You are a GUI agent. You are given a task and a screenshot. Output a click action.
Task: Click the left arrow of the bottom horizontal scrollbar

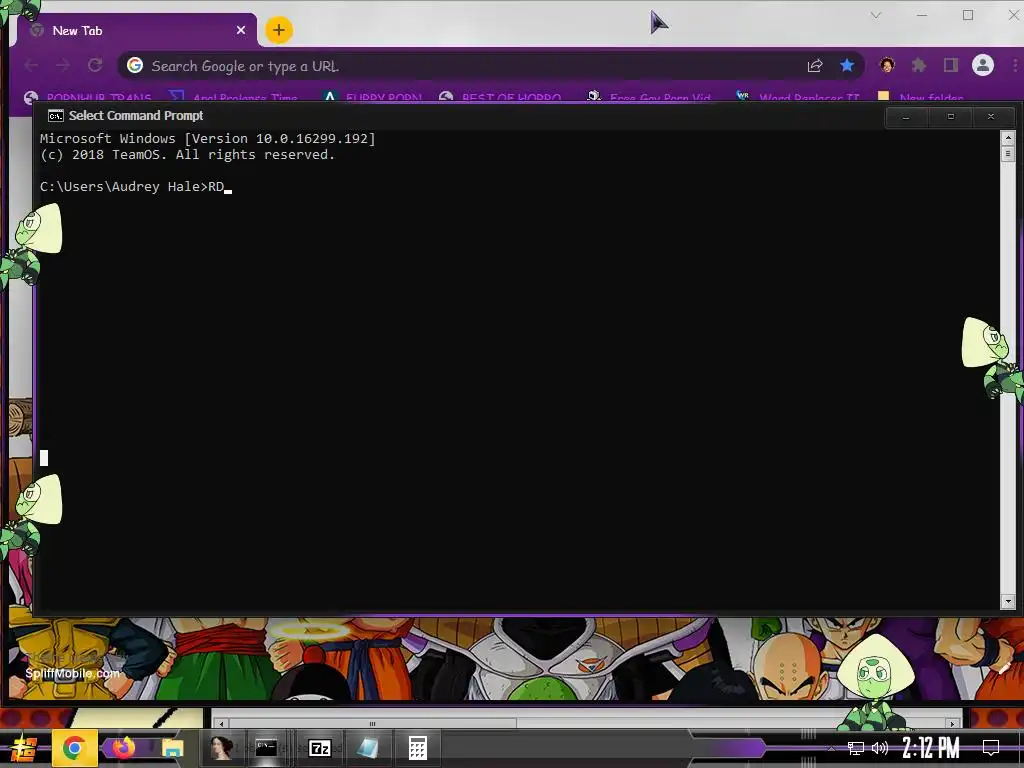point(221,724)
